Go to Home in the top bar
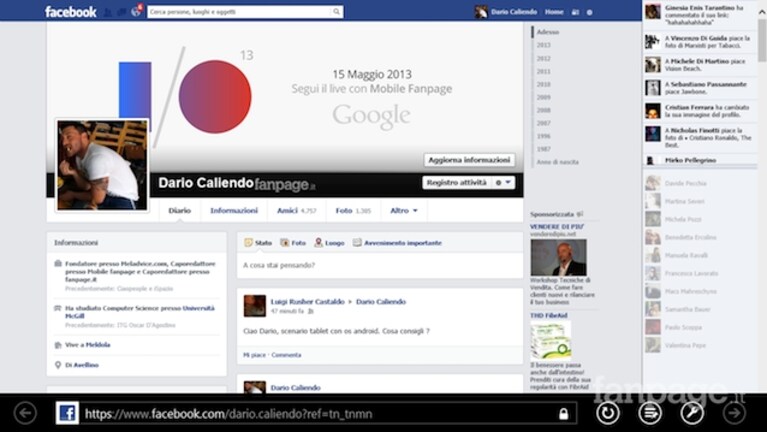767x432 pixels. click(554, 12)
